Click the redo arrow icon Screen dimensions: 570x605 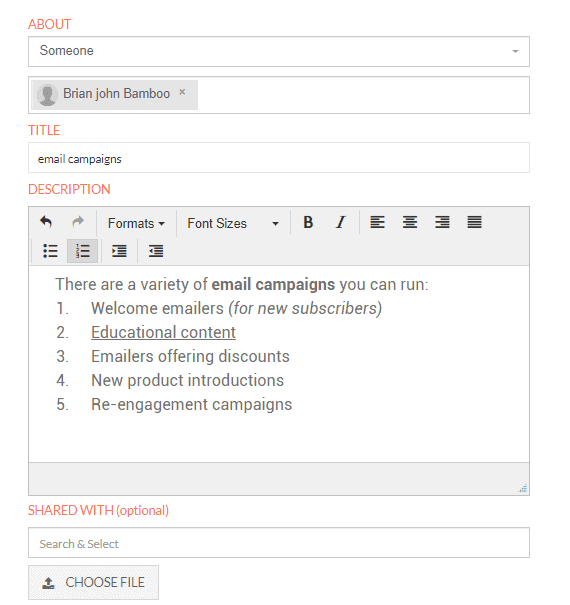78,223
